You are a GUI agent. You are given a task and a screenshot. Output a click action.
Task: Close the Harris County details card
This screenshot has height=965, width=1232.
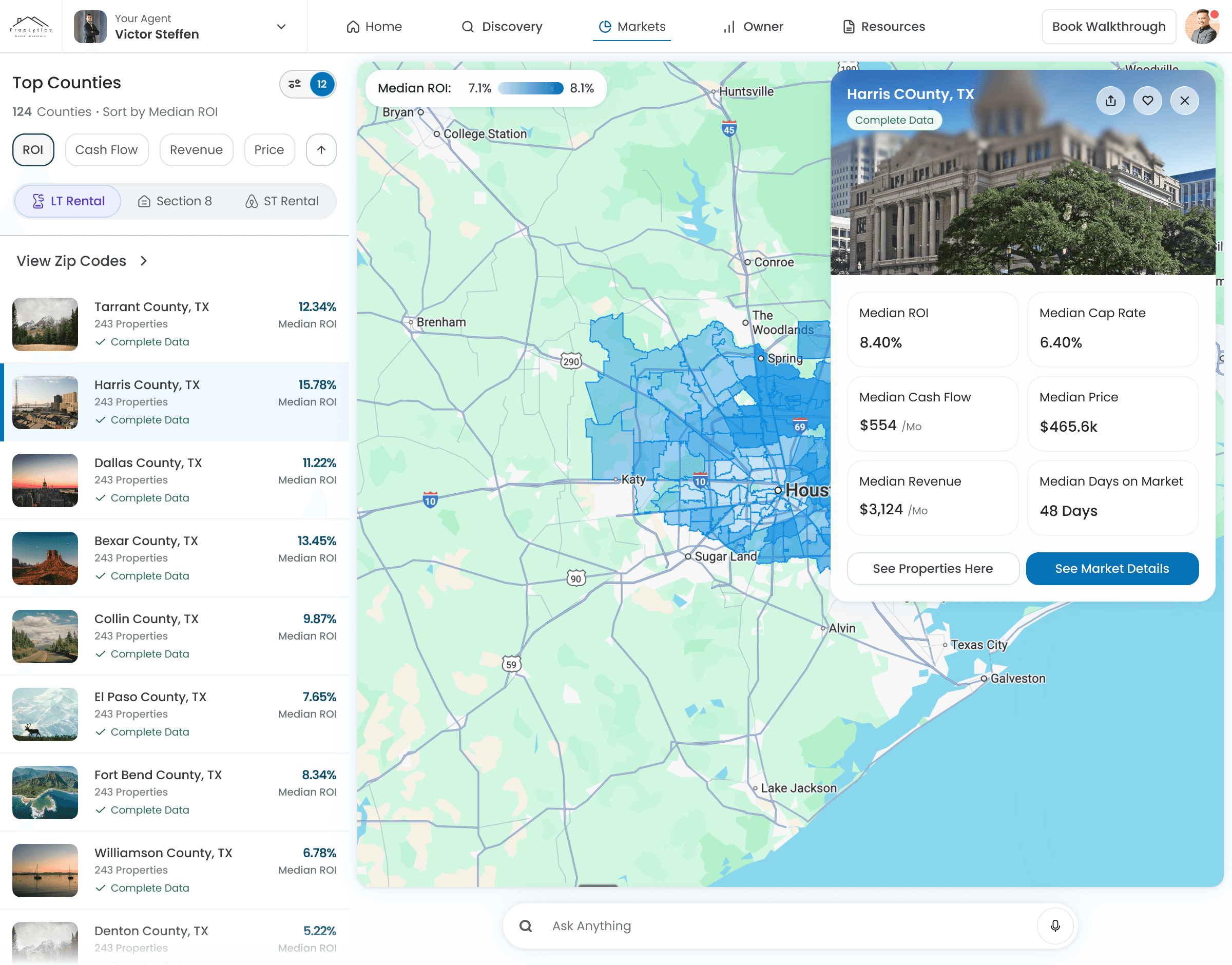click(1185, 101)
